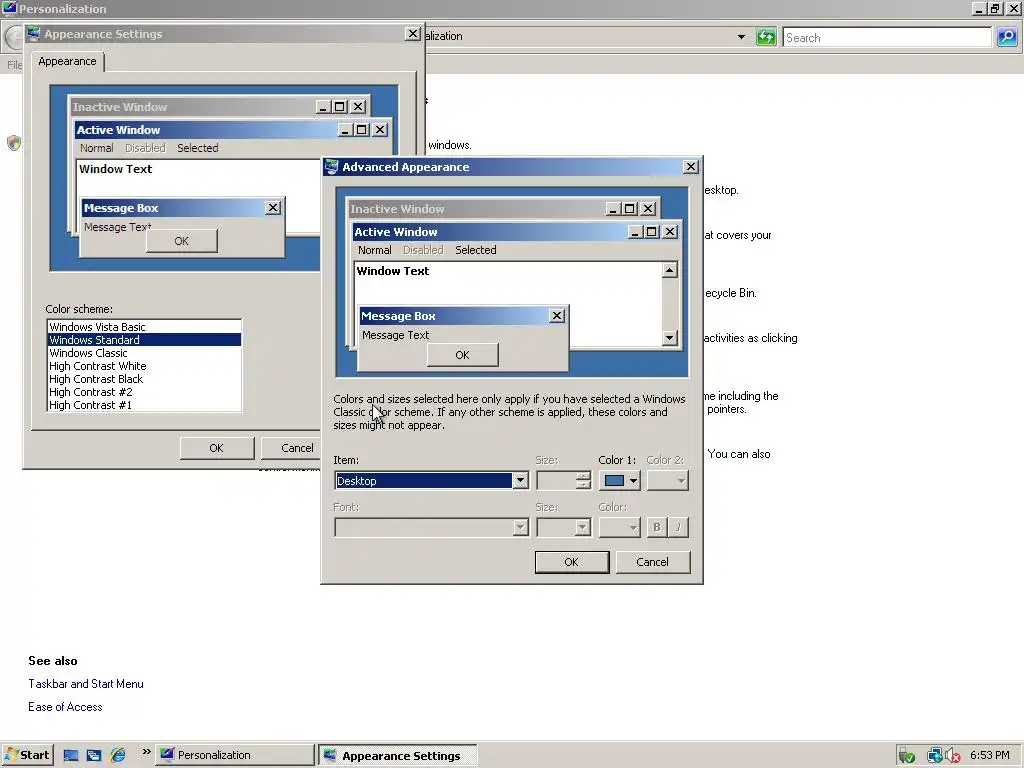The height and width of the screenshot is (768, 1024).
Task: Click Active Window close X in Advanced preview
Action: [670, 232]
